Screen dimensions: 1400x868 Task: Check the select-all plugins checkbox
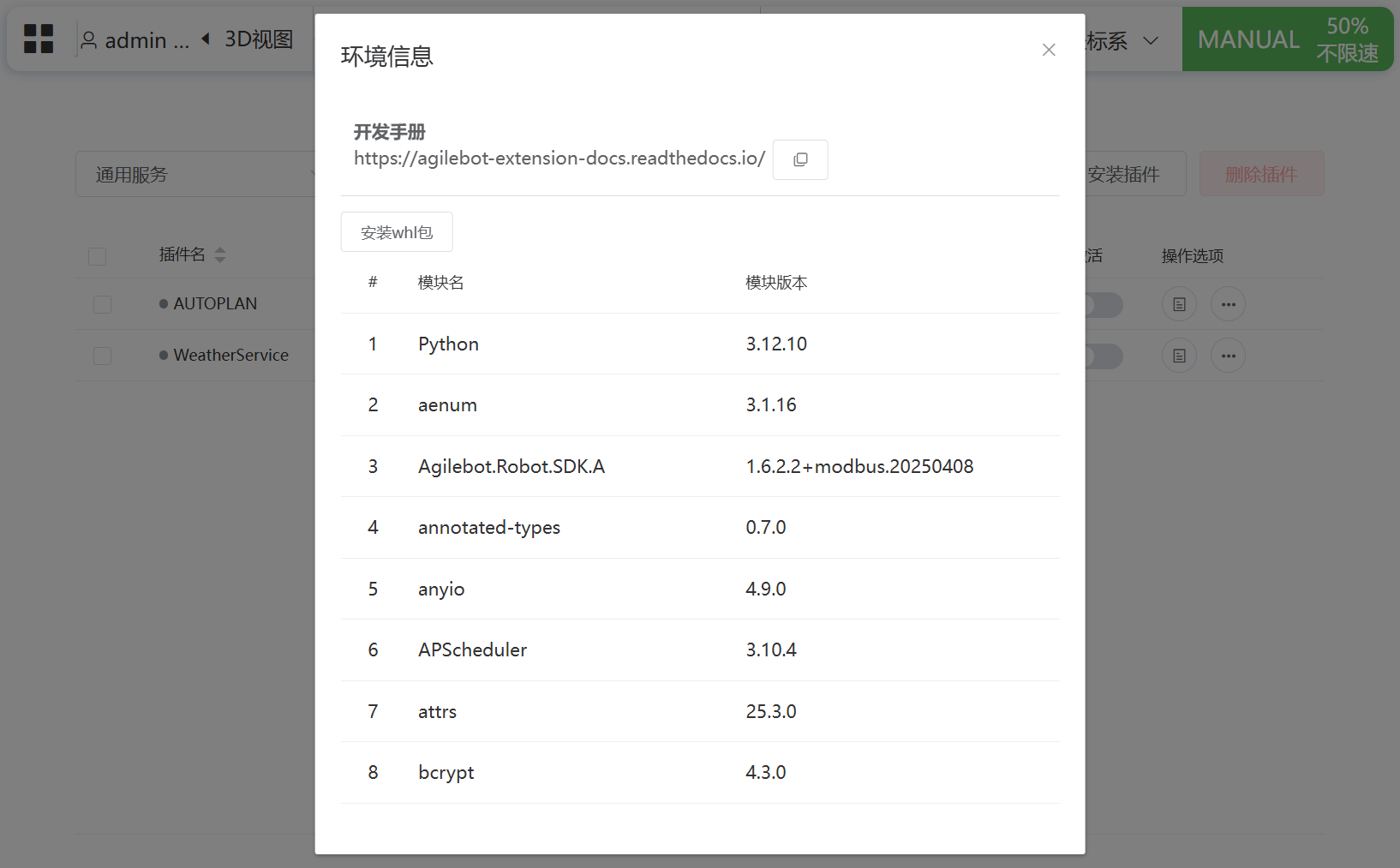98,256
